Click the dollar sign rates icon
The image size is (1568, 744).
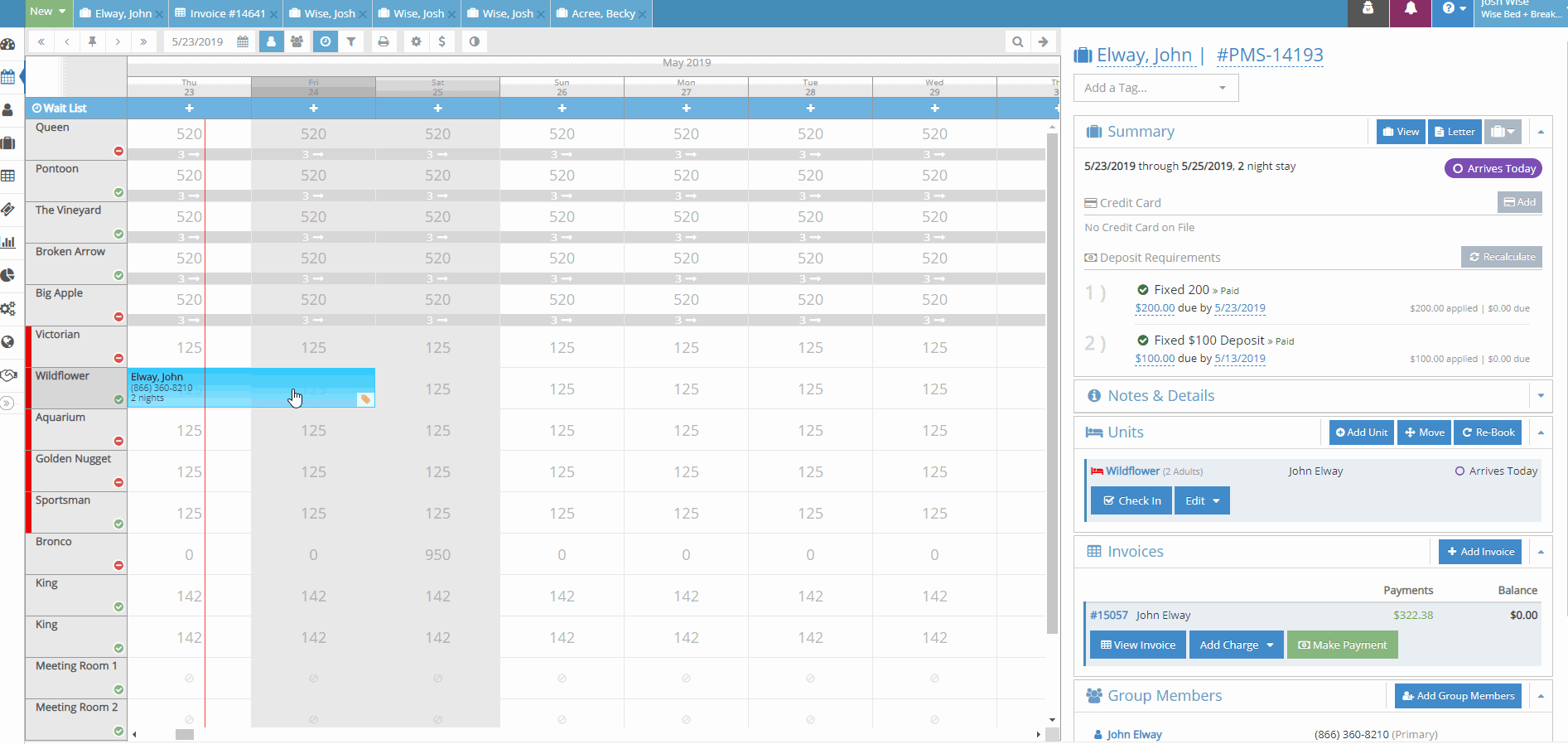[x=442, y=41]
